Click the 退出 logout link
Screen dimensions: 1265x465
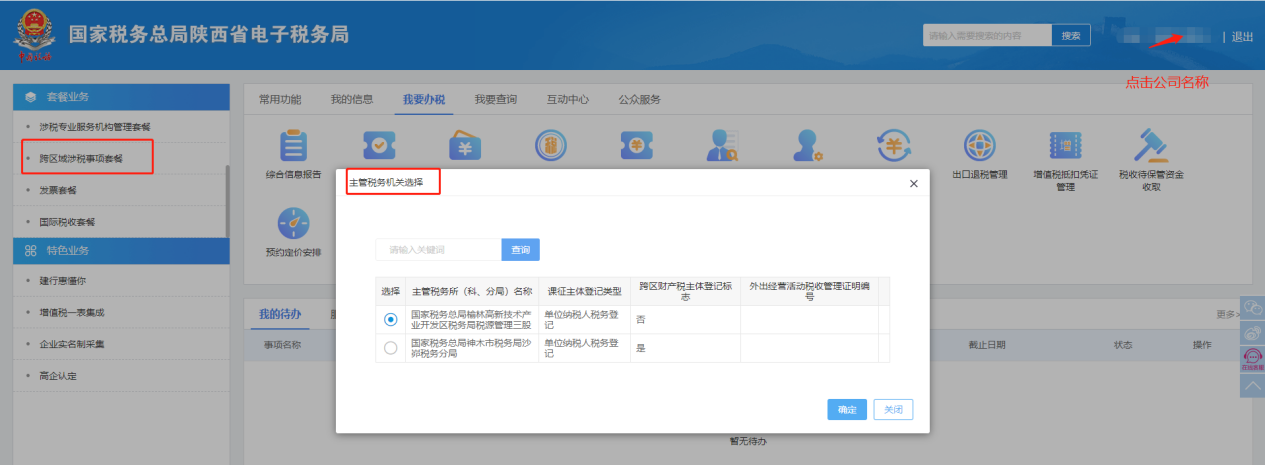[1242, 37]
